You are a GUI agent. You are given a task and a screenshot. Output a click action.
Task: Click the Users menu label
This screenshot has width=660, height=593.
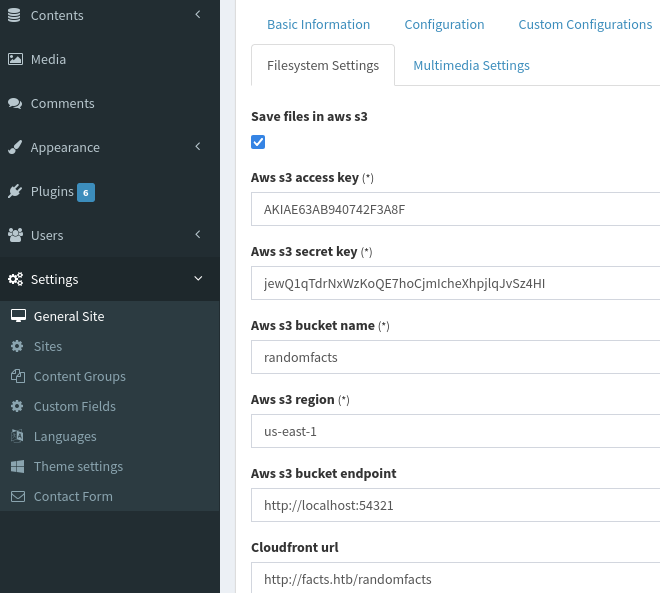(47, 236)
